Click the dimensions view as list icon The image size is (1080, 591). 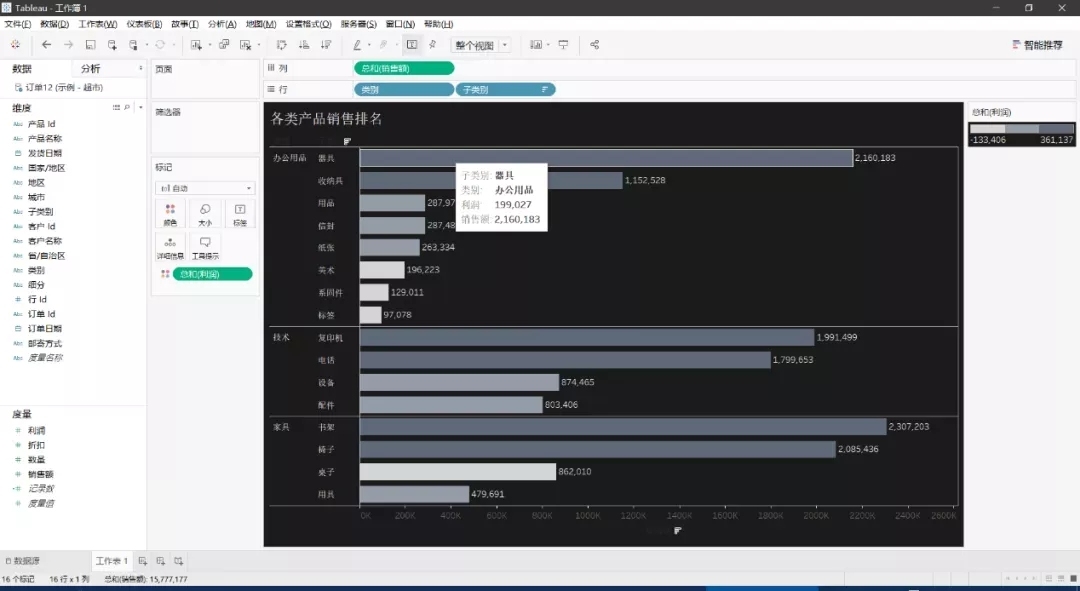[x=116, y=107]
